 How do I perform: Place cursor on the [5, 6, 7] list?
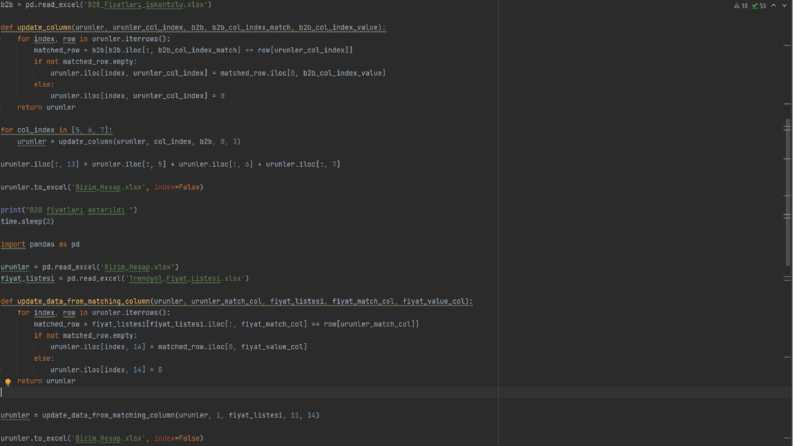[90, 130]
